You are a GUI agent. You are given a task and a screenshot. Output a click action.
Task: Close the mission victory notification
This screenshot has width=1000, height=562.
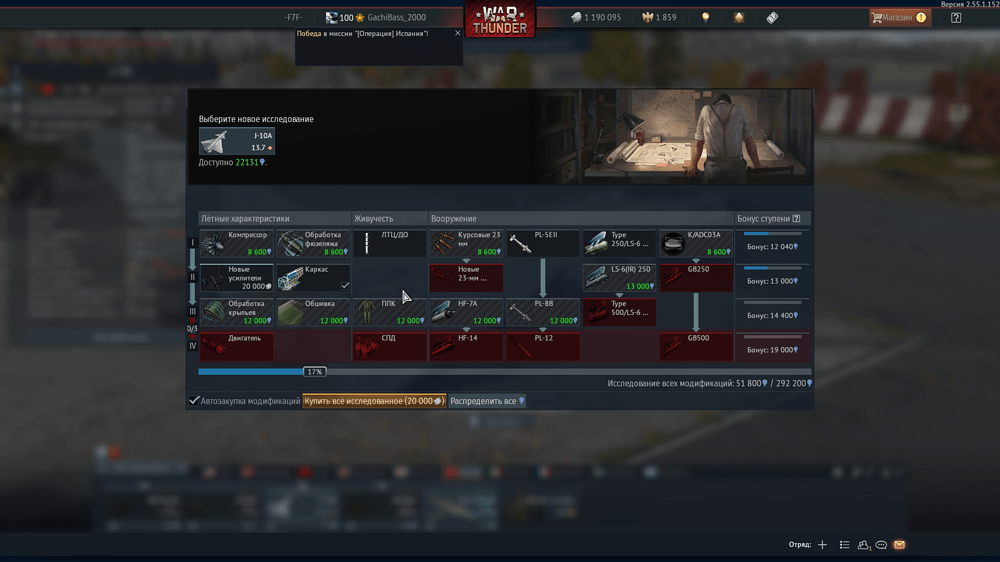(457, 33)
